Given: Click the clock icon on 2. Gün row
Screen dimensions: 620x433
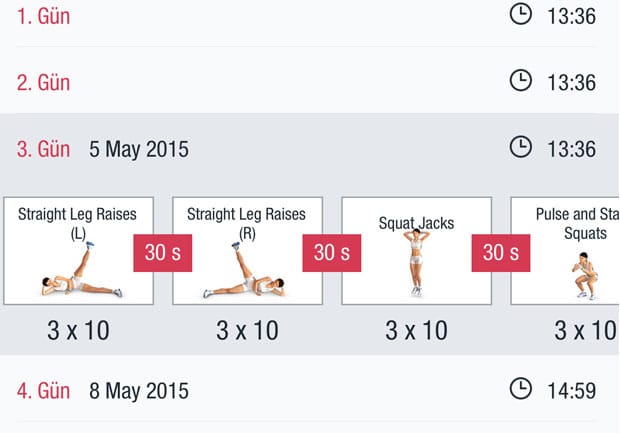Looking at the screenshot, I should 520,81.
